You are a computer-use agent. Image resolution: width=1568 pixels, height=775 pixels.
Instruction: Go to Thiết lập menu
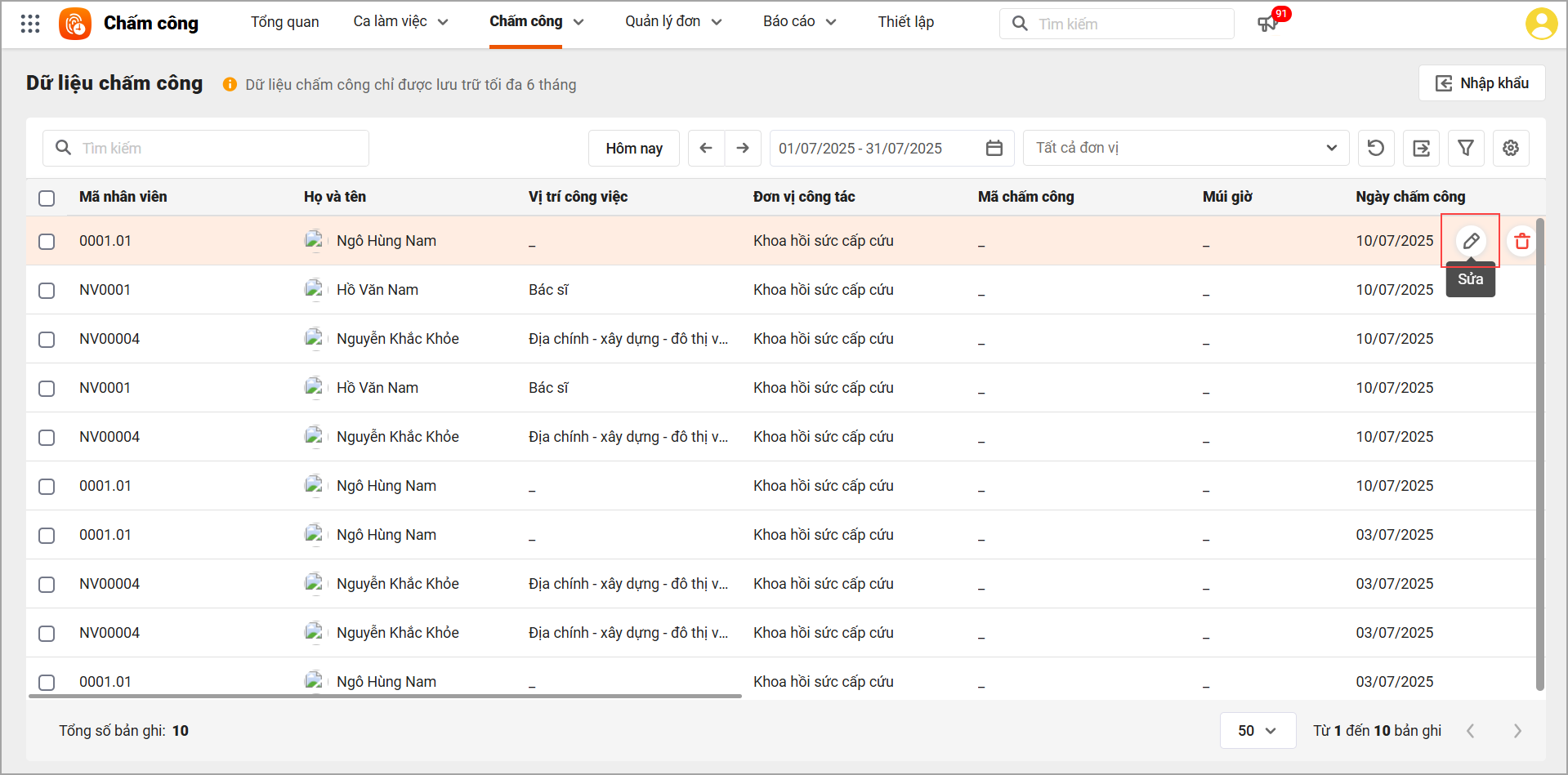[x=905, y=22]
